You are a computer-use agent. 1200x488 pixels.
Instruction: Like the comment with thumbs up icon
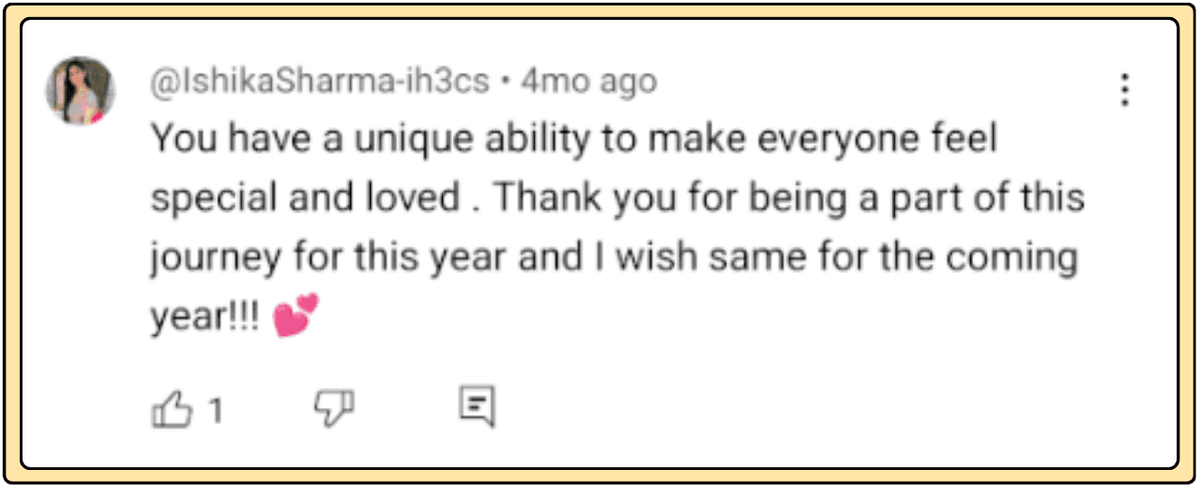tap(170, 409)
